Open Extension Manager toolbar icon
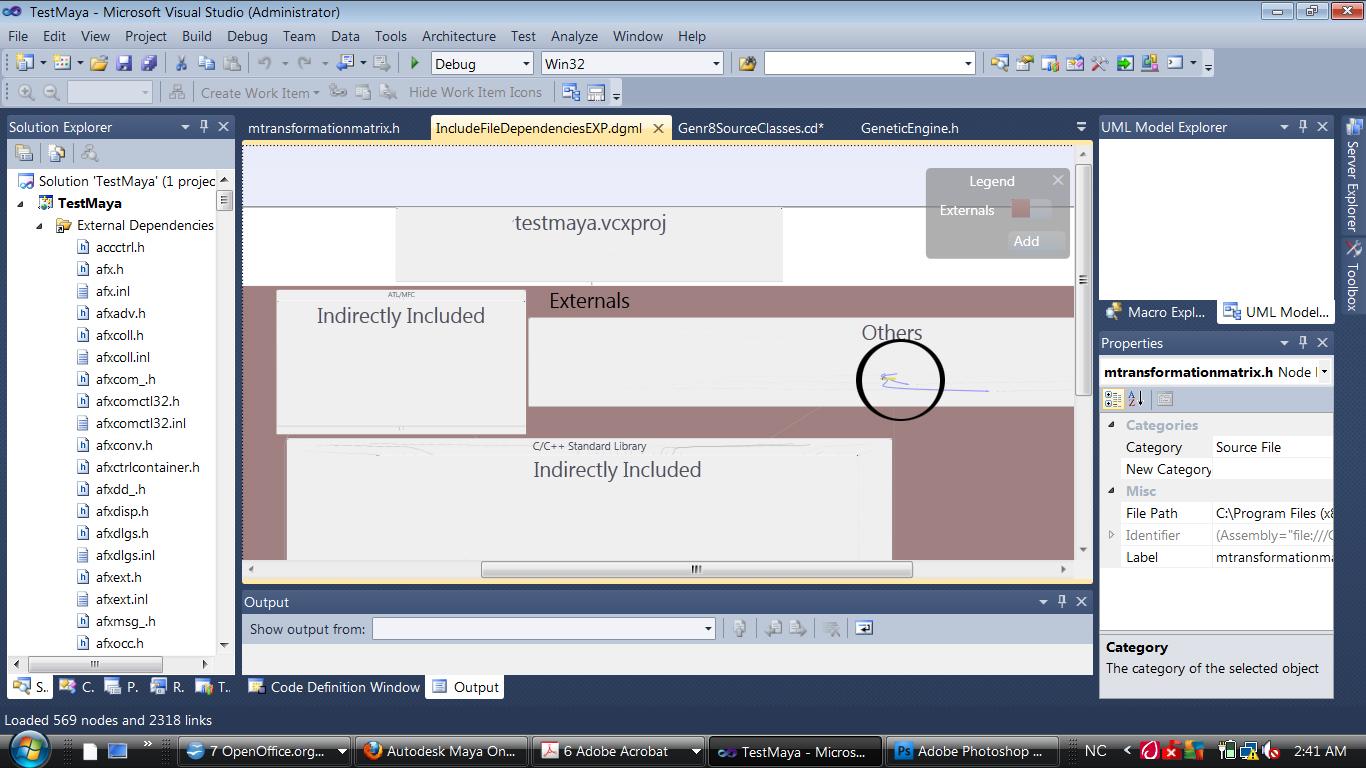1366x768 pixels. [1149, 63]
